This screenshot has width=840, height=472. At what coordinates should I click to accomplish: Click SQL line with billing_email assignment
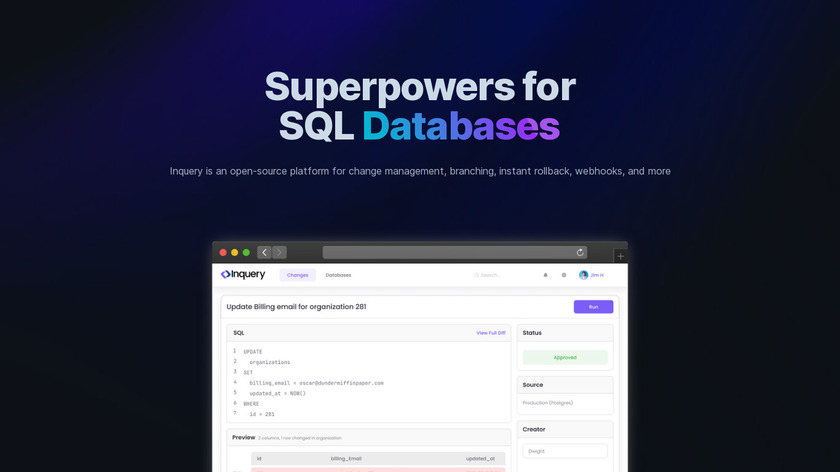tap(316, 383)
